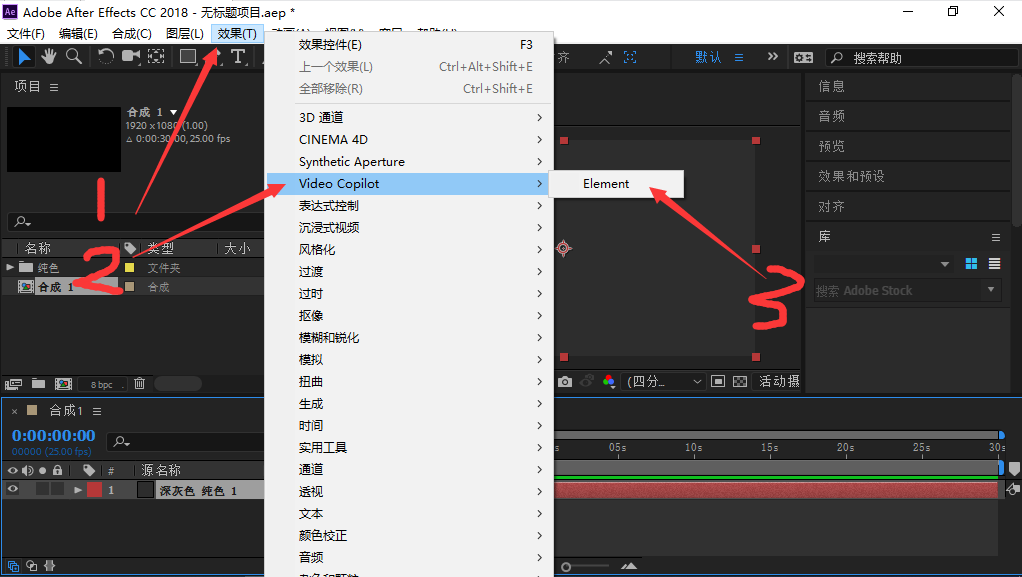Select the Rotation tool
This screenshot has width=1022, height=577.
(x=106, y=57)
